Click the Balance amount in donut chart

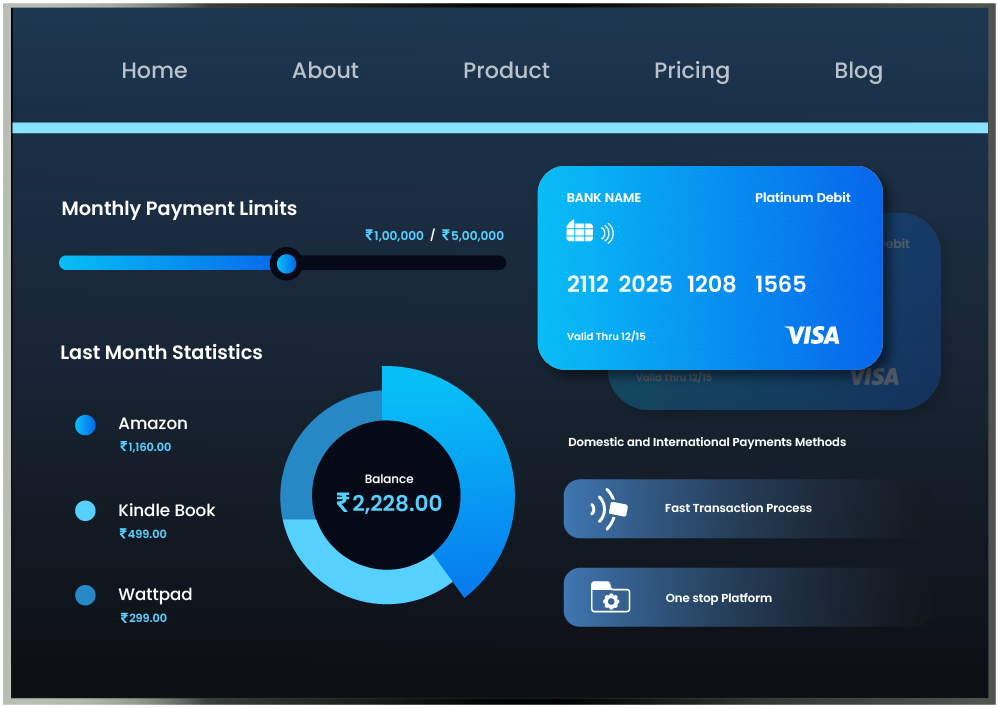389,503
